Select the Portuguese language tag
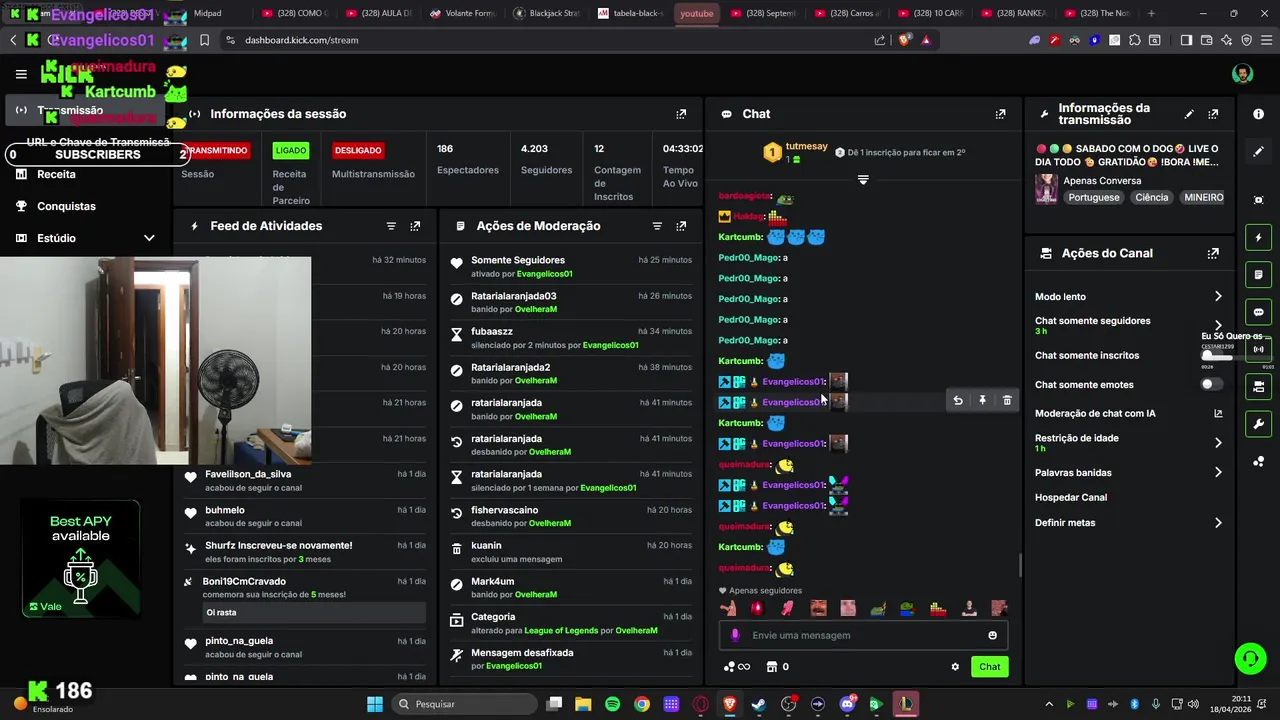The width and height of the screenshot is (1280, 720). tap(1094, 197)
